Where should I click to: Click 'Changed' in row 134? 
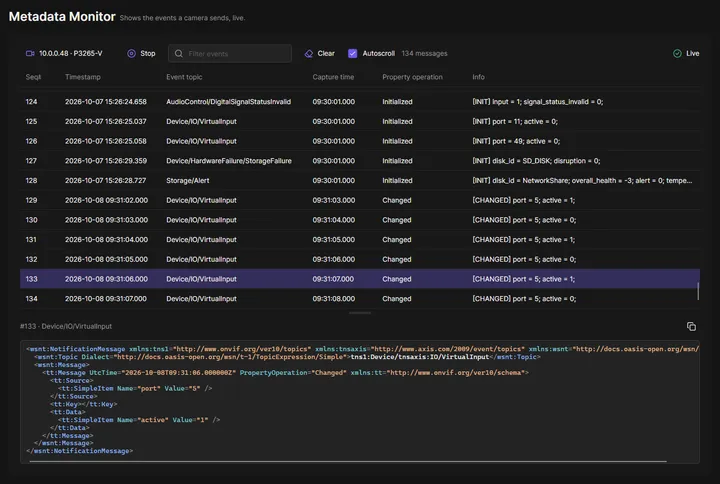click(x=397, y=299)
